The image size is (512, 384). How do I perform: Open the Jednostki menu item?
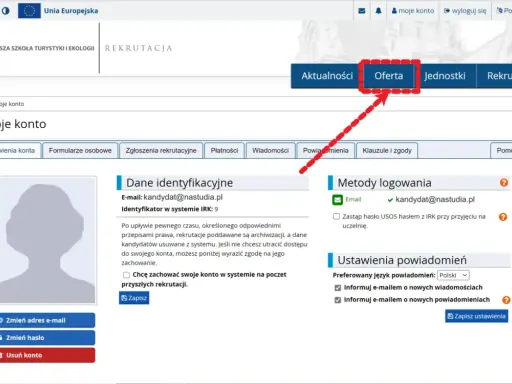click(x=445, y=76)
